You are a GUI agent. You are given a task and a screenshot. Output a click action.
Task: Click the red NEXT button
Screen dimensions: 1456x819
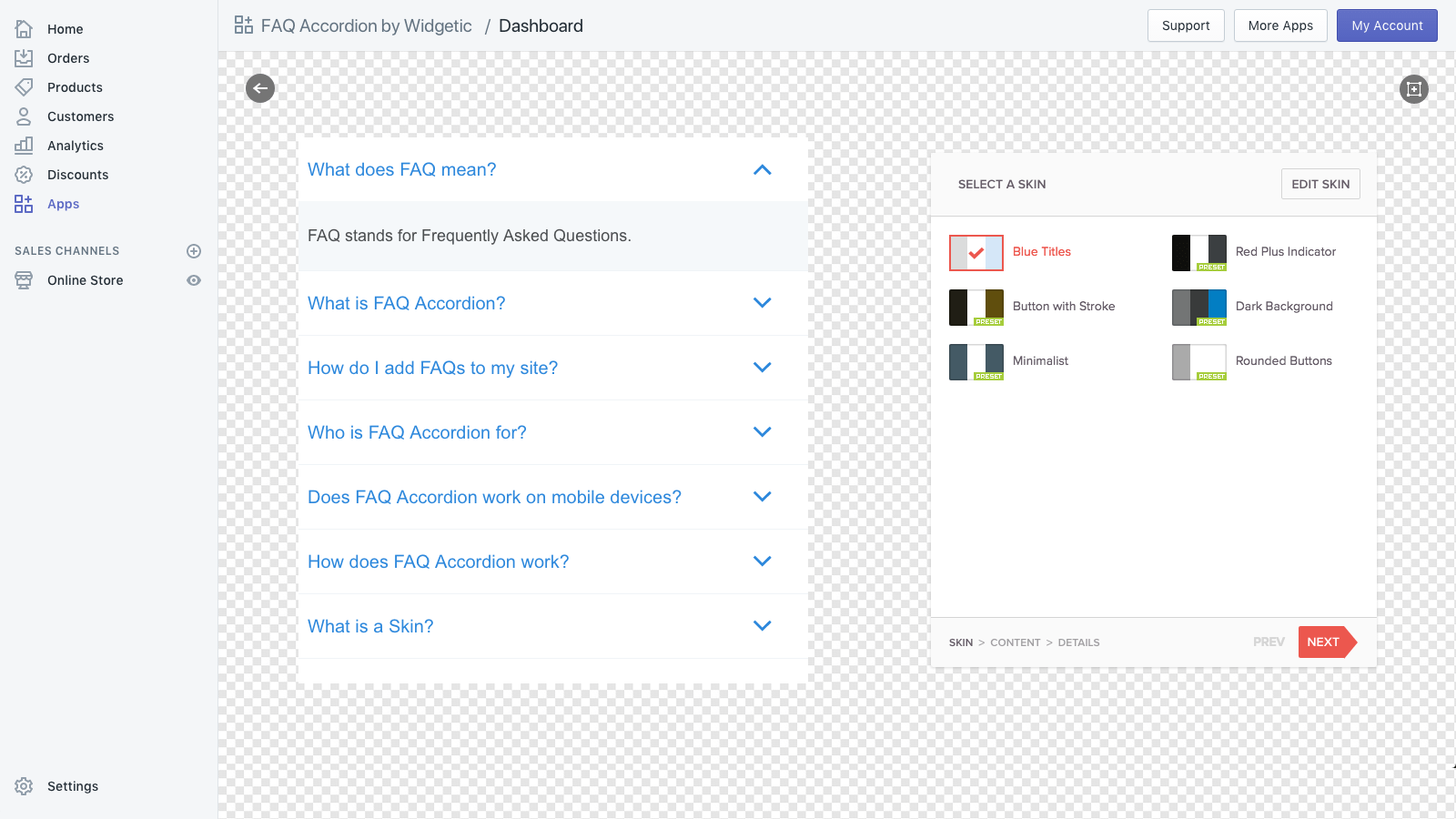click(x=1327, y=642)
